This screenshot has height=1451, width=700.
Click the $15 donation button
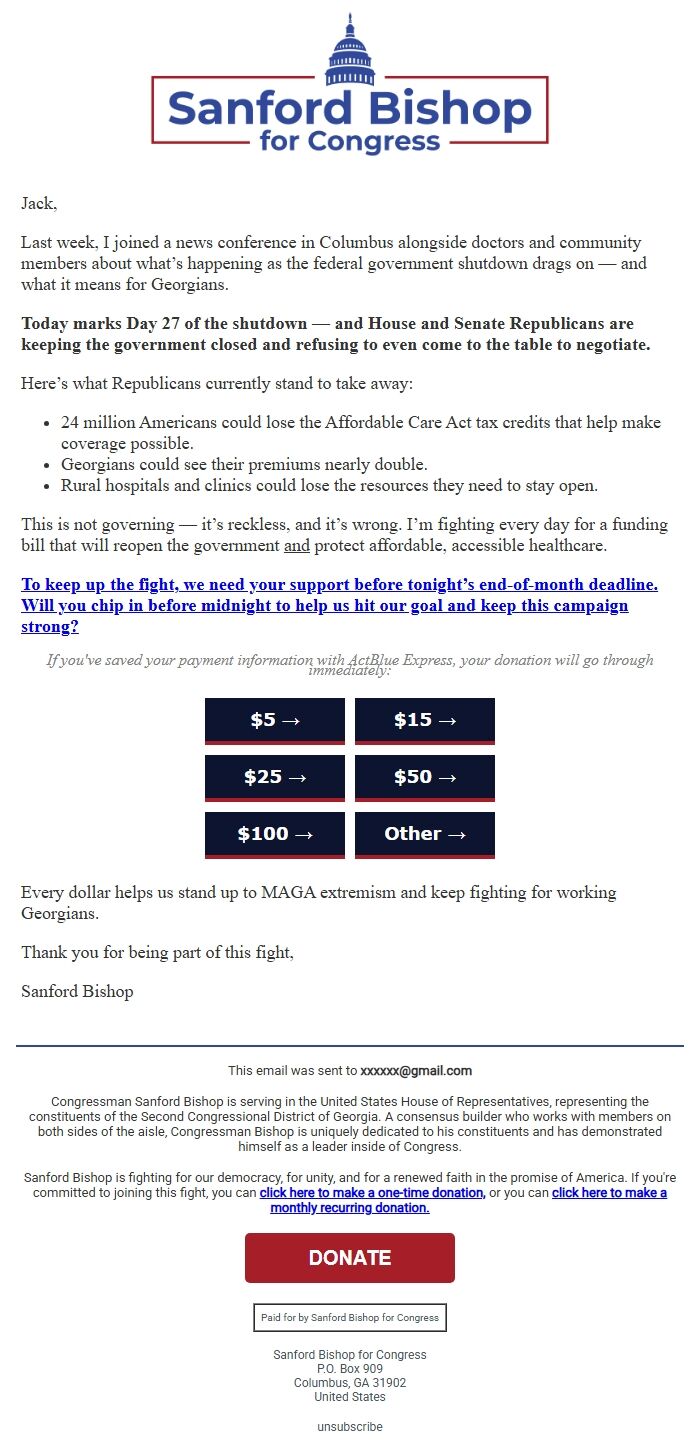coord(424,720)
